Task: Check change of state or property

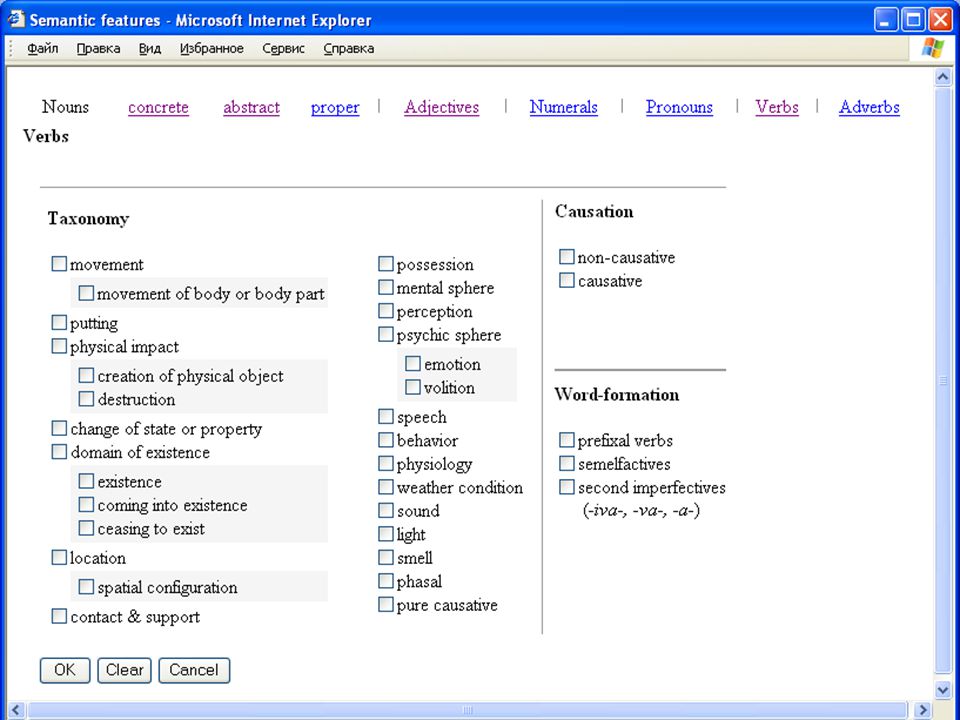Action: 59,428
